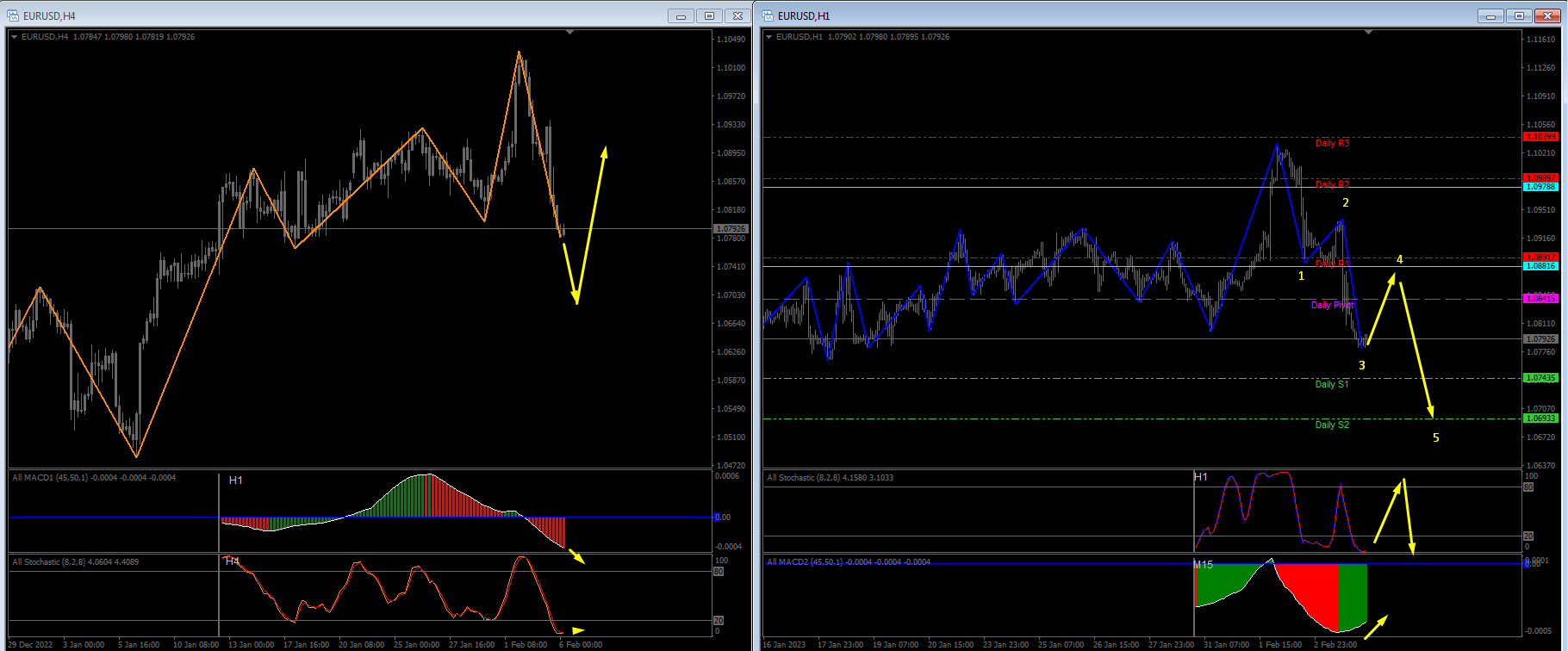Expand the triangle beside the EURUSD,H4 chart label
The height and width of the screenshot is (651, 1568).
(15, 37)
